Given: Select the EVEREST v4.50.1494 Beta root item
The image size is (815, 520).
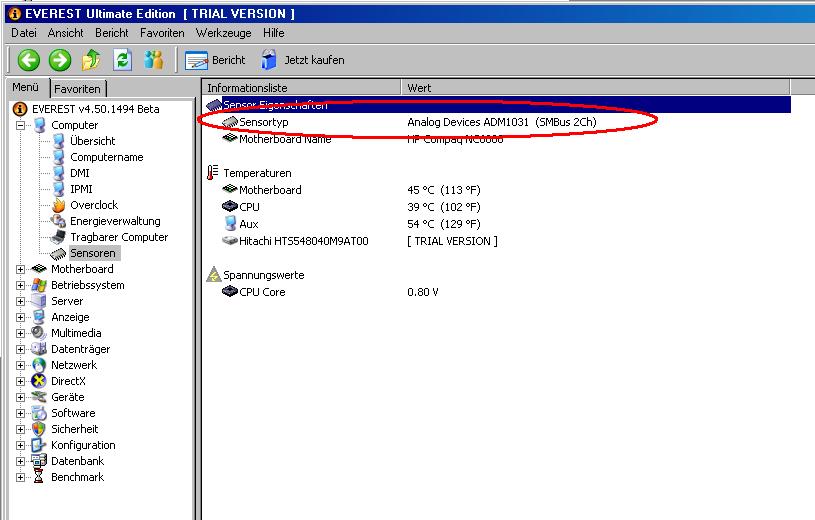Looking at the screenshot, I should [x=96, y=109].
